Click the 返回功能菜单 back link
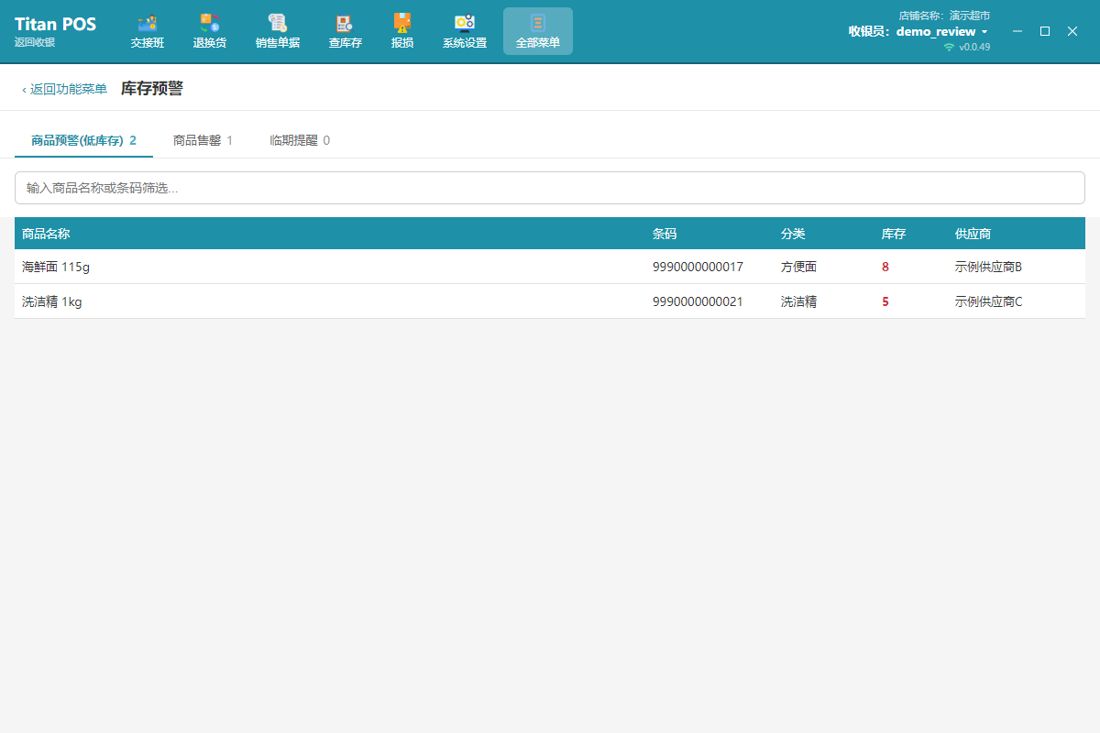The height and width of the screenshot is (733, 1100). click(x=65, y=89)
